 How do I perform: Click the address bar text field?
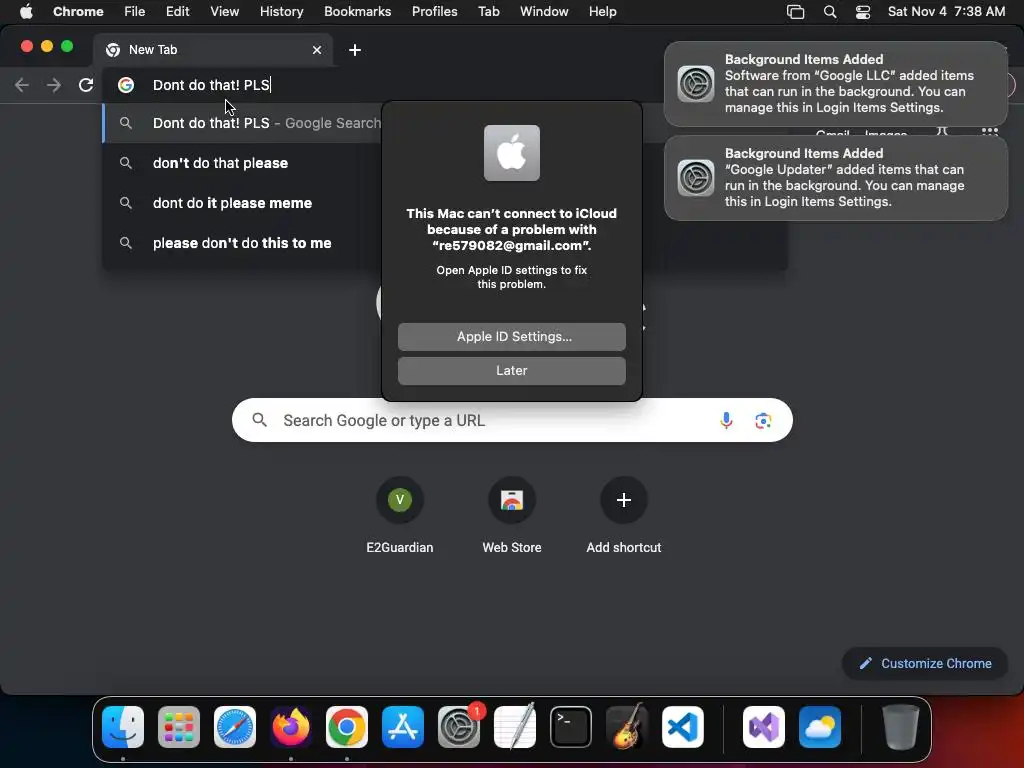click(385, 85)
